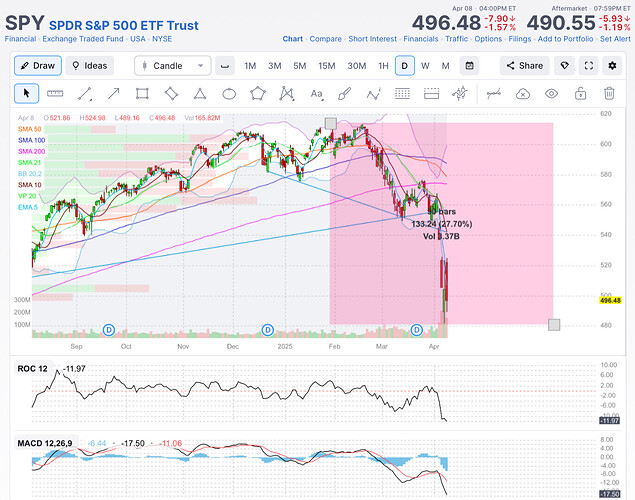This screenshot has width=635, height=500.
Task: Click the NYSE exchange link
Action: coord(162,39)
